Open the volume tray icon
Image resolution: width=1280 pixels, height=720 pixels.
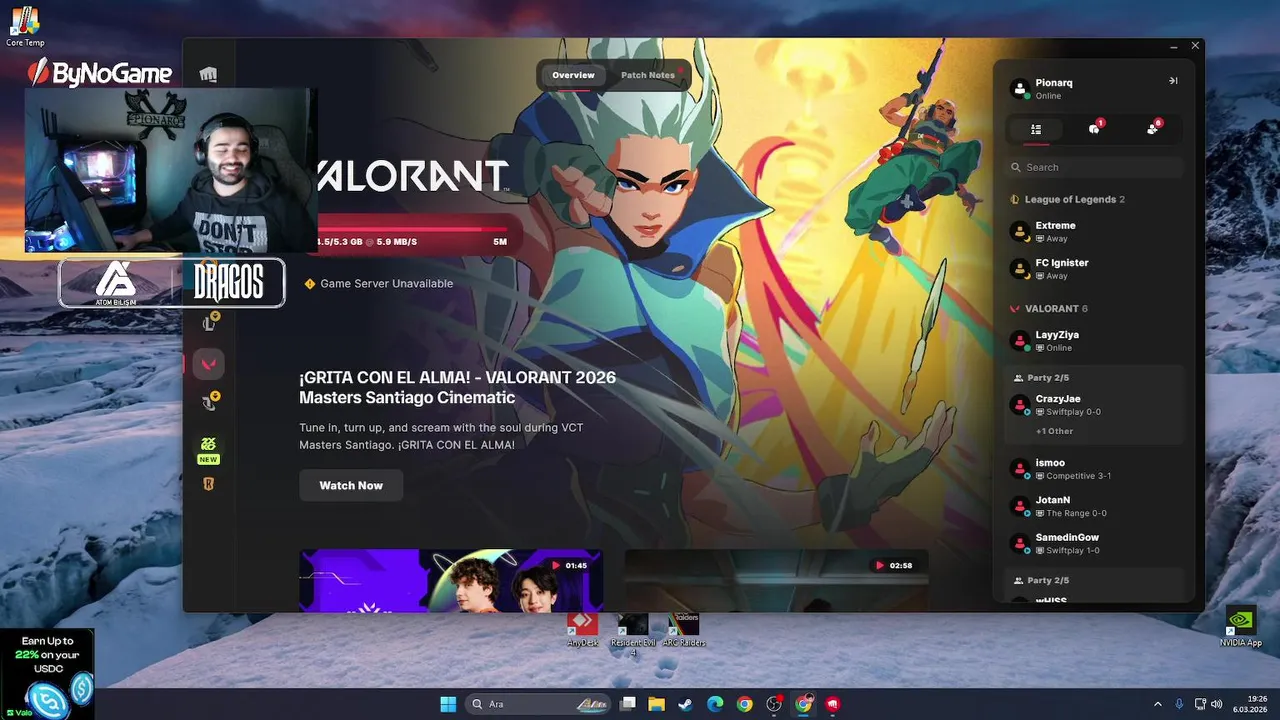[x=1217, y=704]
